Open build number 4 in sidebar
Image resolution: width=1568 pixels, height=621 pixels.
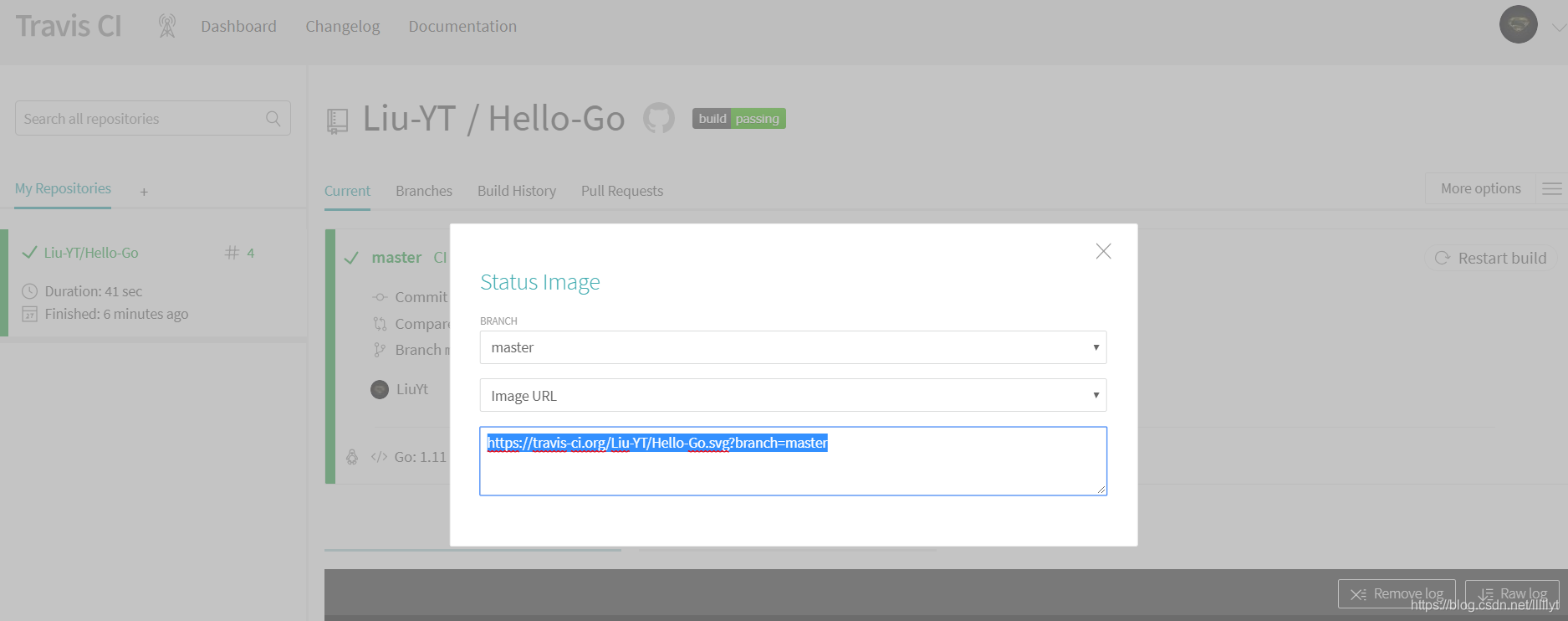(x=240, y=253)
